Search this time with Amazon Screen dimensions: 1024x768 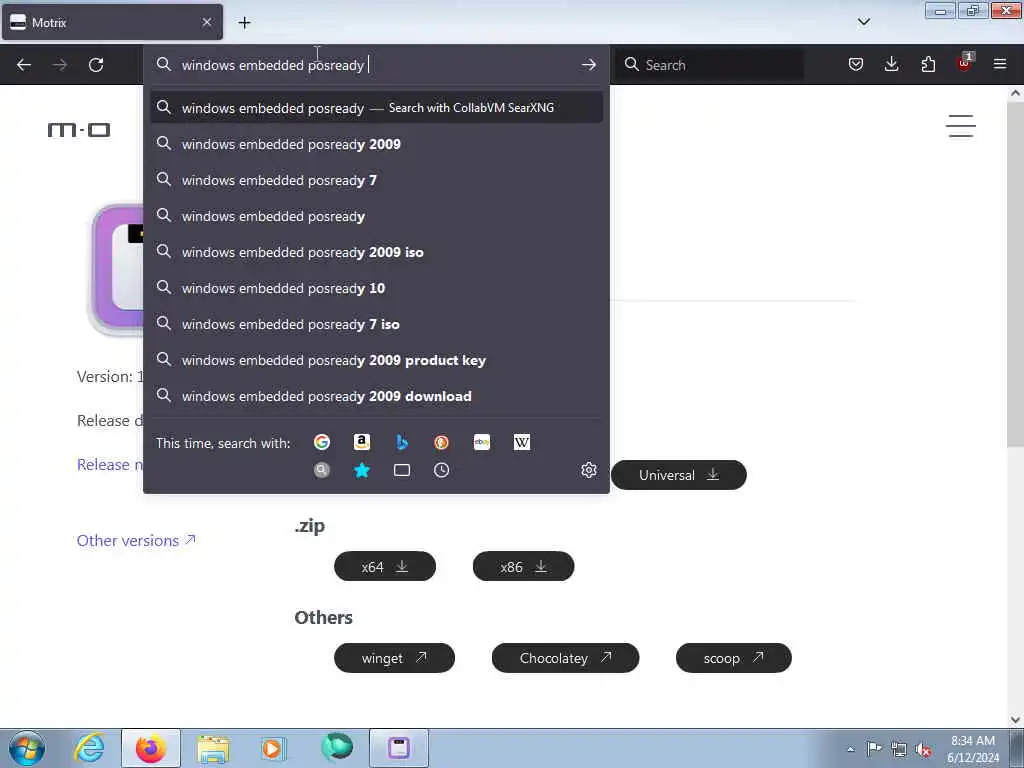pyautogui.click(x=362, y=442)
